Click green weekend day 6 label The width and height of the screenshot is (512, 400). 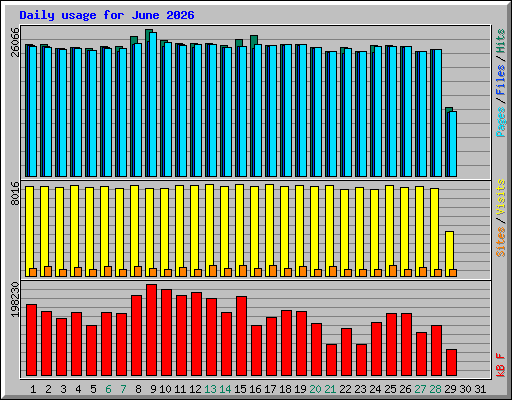[108, 389]
